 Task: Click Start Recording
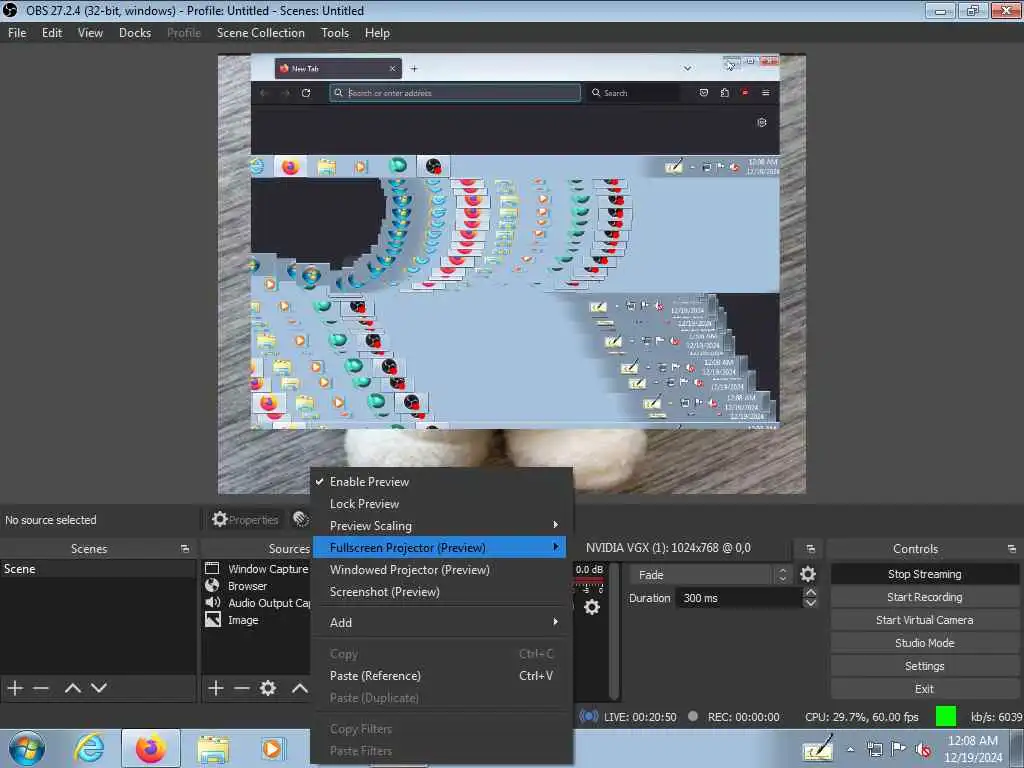924,597
